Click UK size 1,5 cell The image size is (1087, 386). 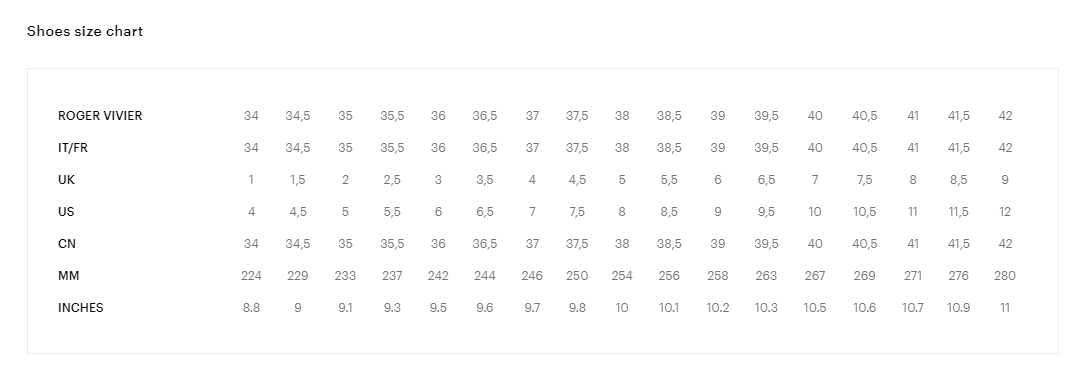click(298, 179)
